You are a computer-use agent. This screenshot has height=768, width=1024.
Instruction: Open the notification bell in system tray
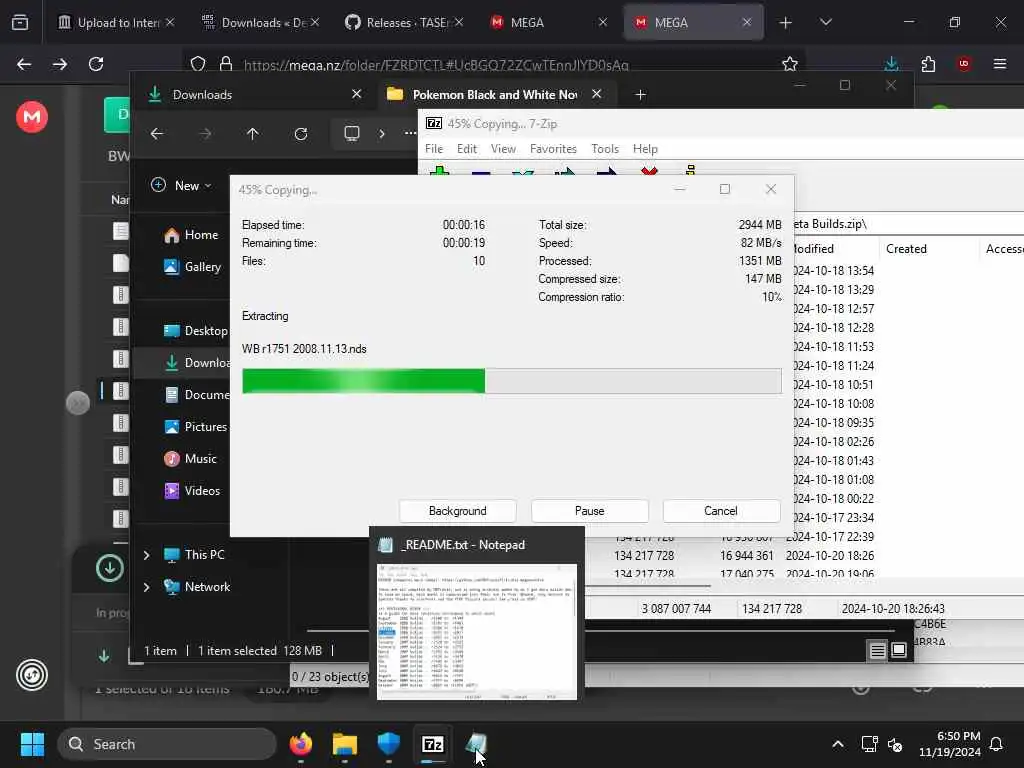[x=997, y=744]
